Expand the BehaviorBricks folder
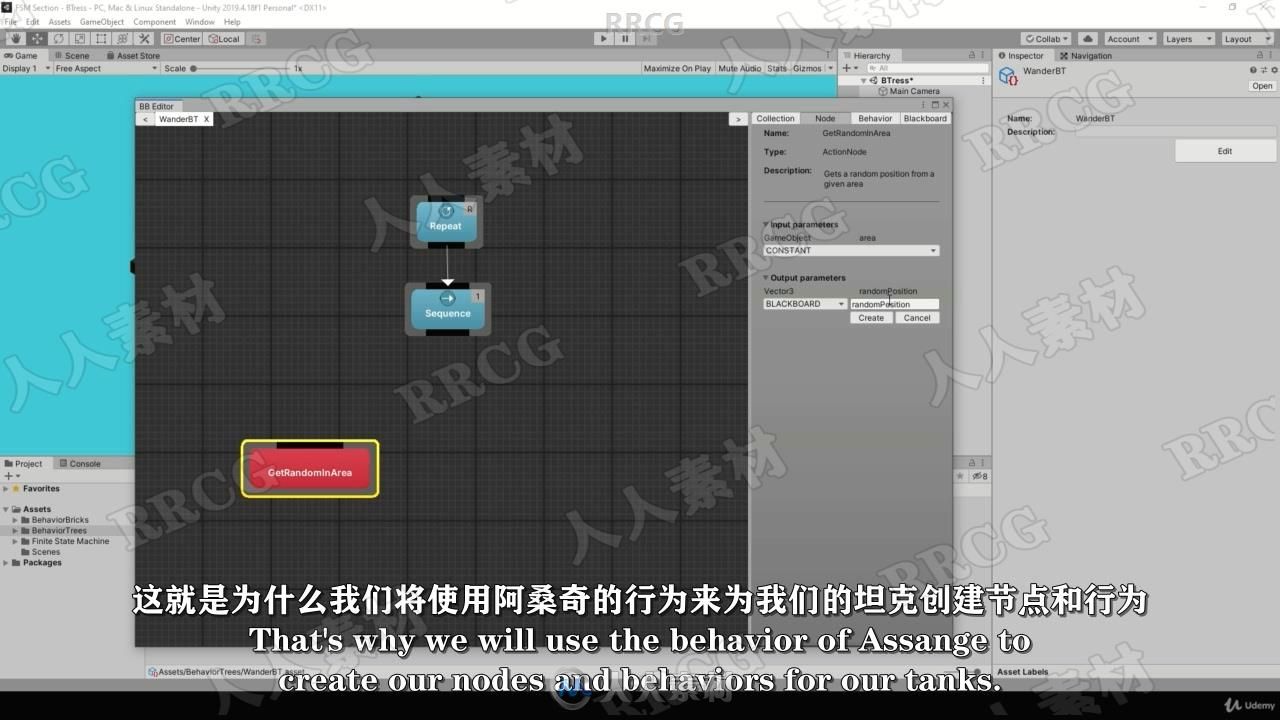1280x720 pixels. (14, 520)
